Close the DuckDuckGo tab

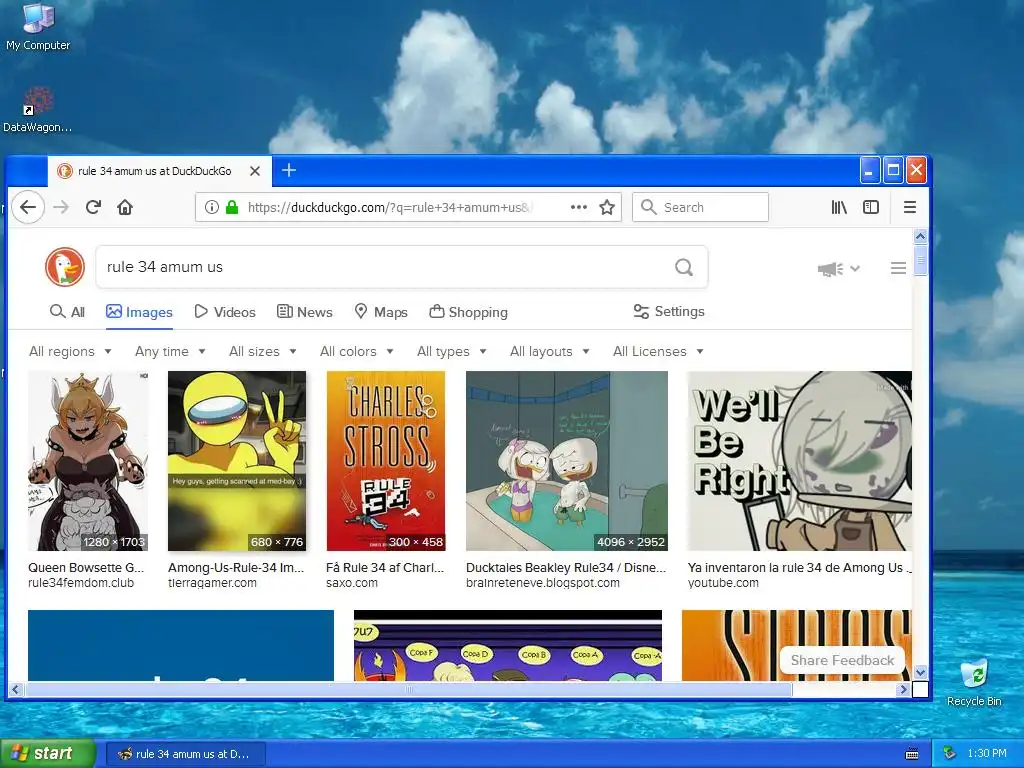[x=255, y=171]
